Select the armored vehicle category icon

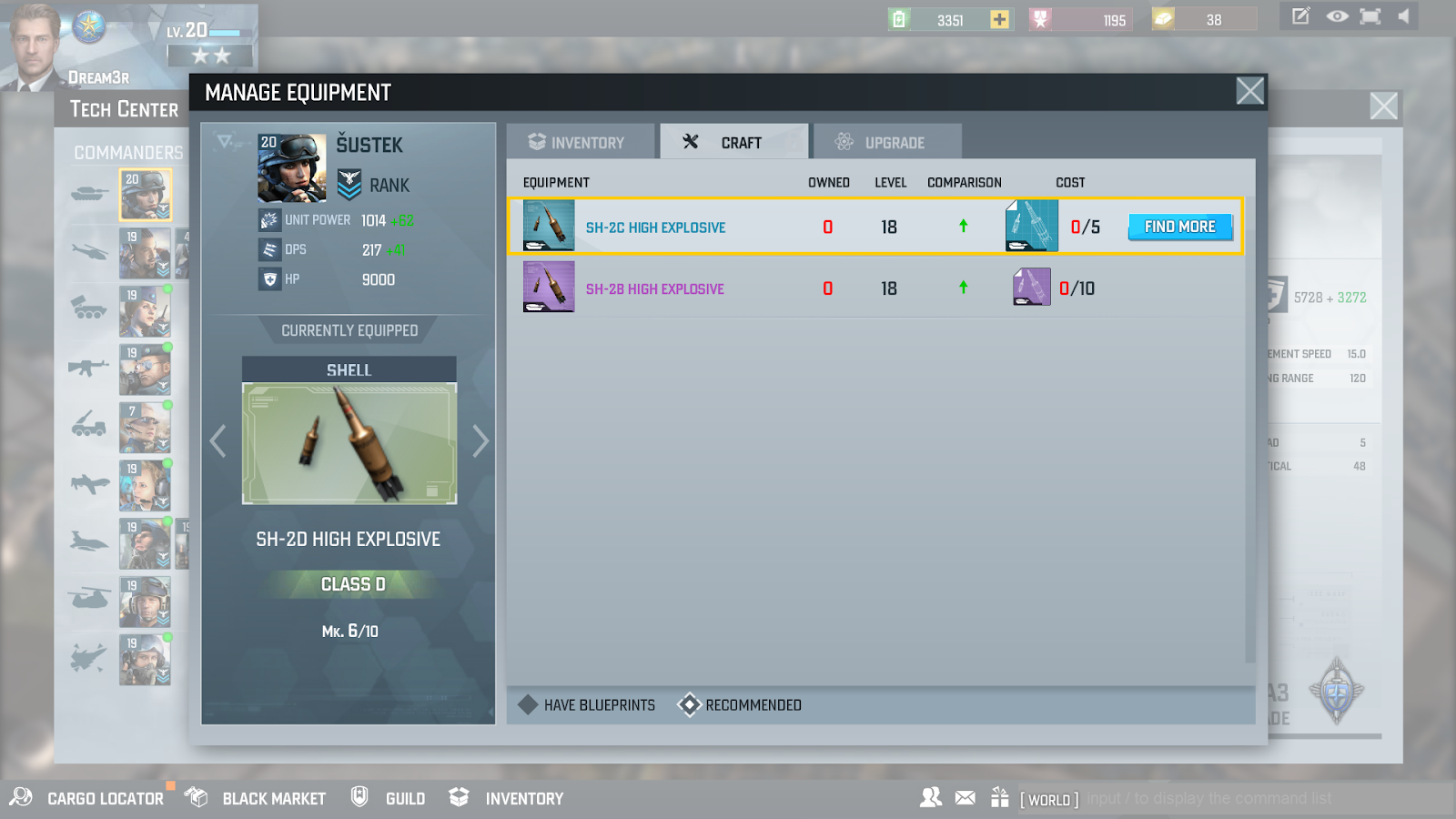[89, 309]
